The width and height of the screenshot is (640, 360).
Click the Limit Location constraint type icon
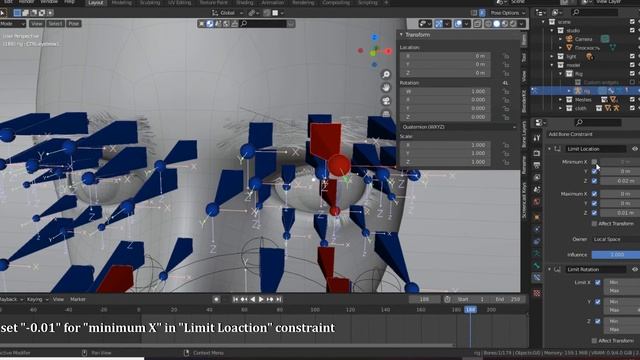(558, 149)
